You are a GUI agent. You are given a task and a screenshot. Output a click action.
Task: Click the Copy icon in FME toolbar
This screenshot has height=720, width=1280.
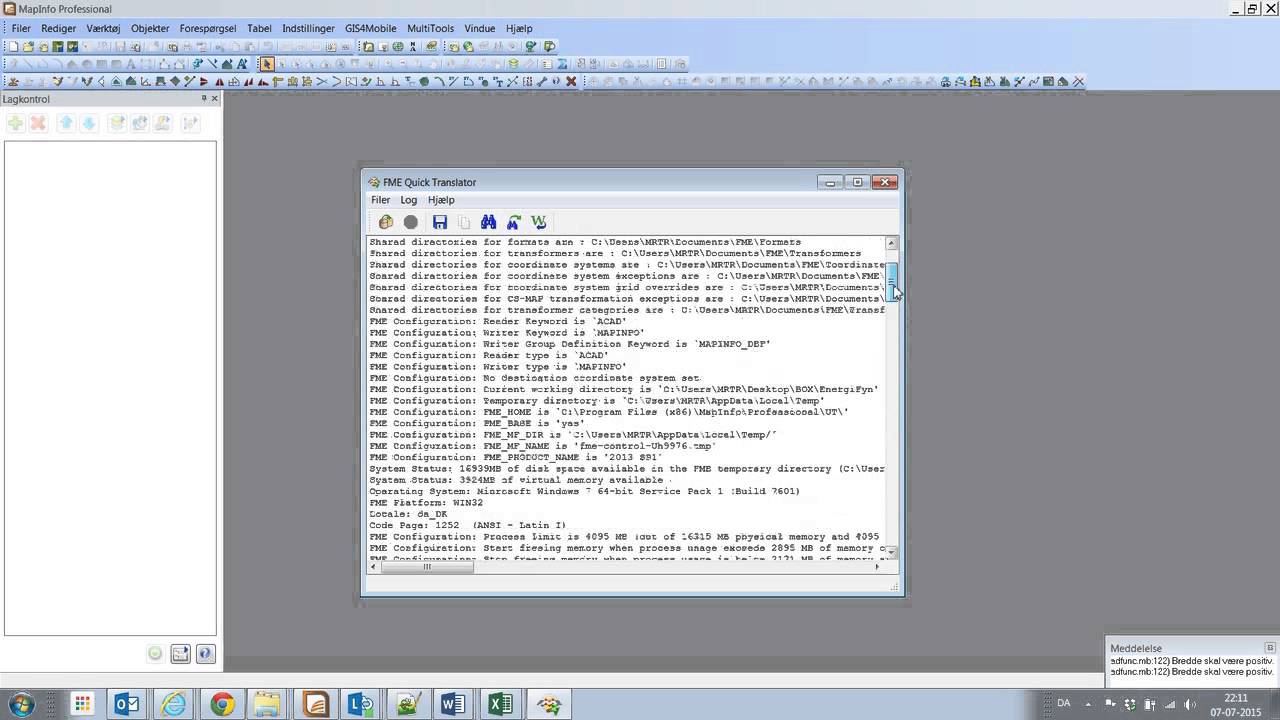pos(464,222)
